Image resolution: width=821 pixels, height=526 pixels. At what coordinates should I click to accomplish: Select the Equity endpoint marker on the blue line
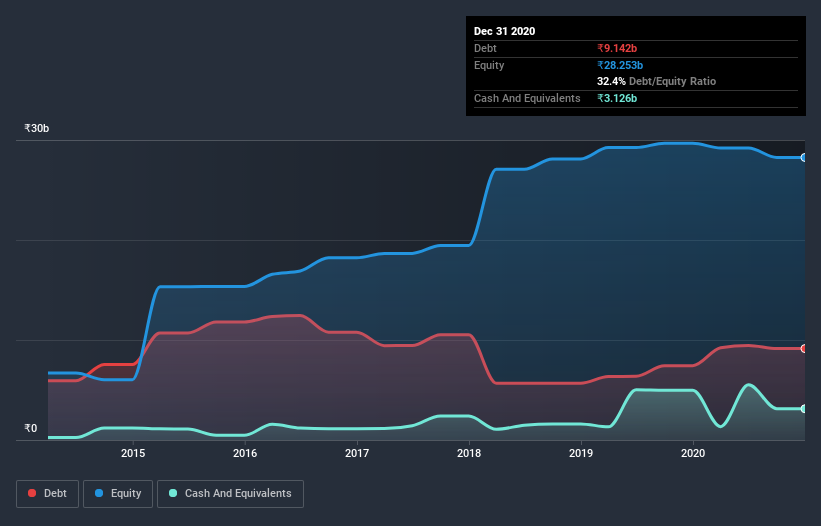click(803, 158)
